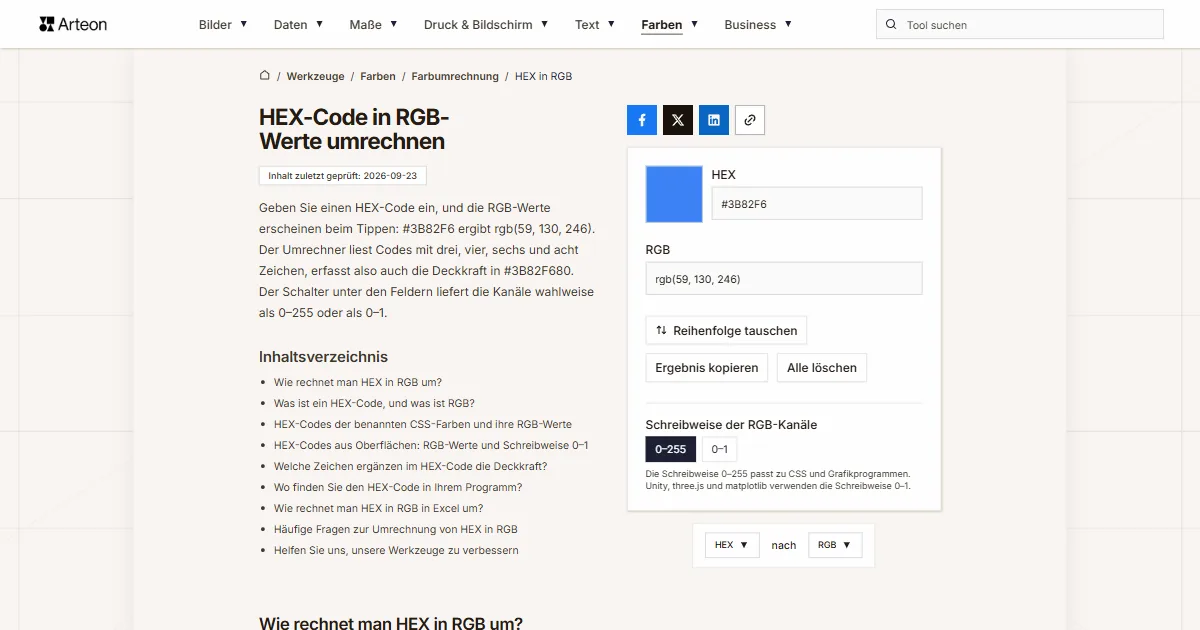1200x630 pixels.
Task: Focus the HEX code input field
Action: pos(817,203)
